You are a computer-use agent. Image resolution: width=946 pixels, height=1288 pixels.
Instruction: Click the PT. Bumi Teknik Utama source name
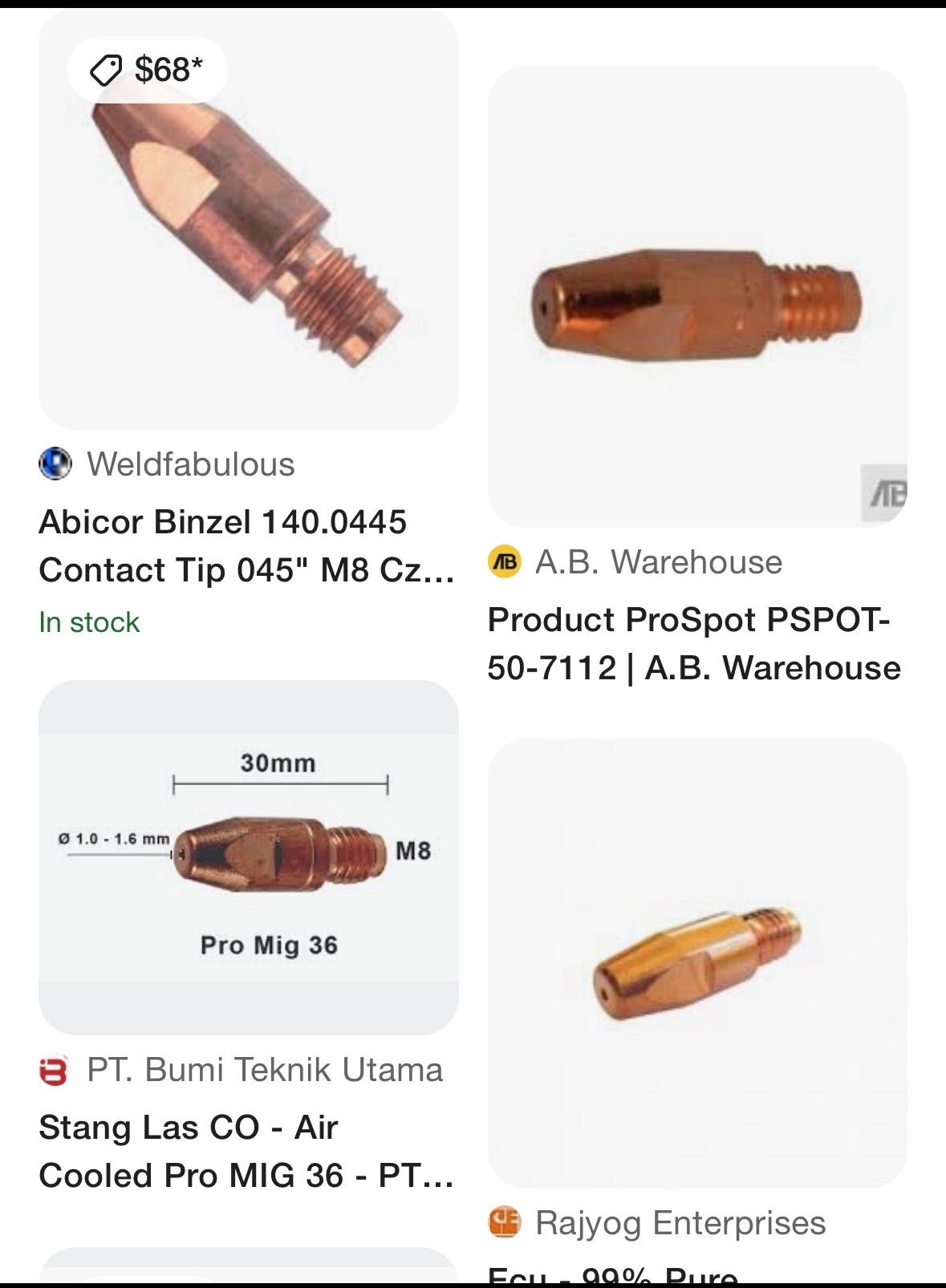coord(265,1070)
